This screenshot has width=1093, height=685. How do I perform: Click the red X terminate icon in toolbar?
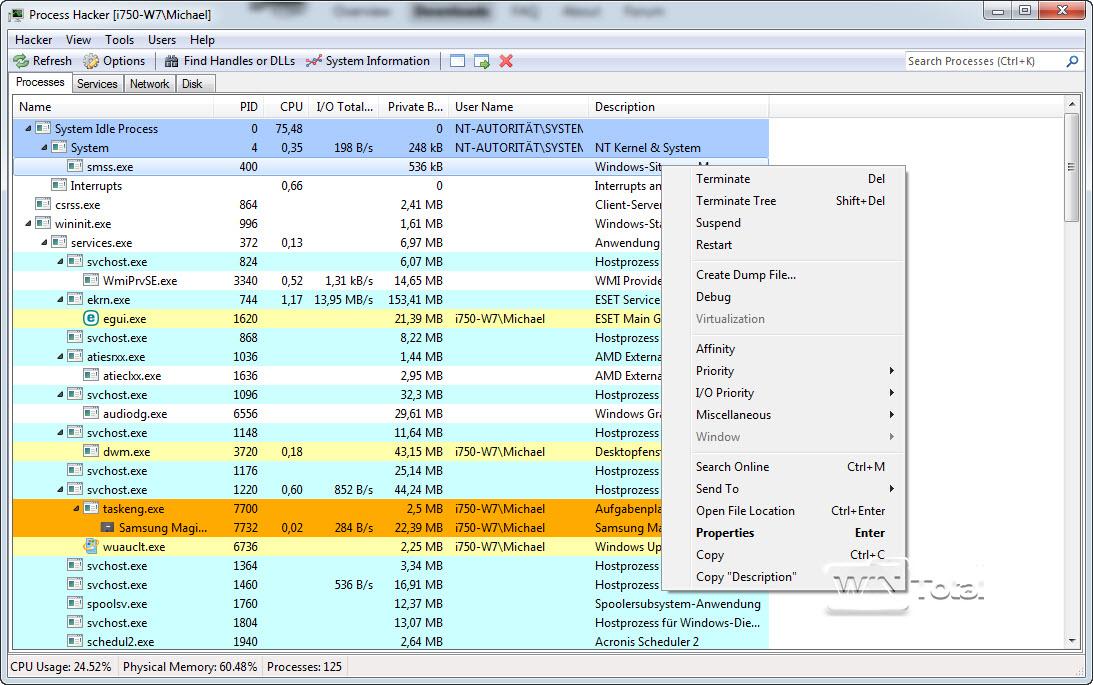pyautogui.click(x=506, y=61)
